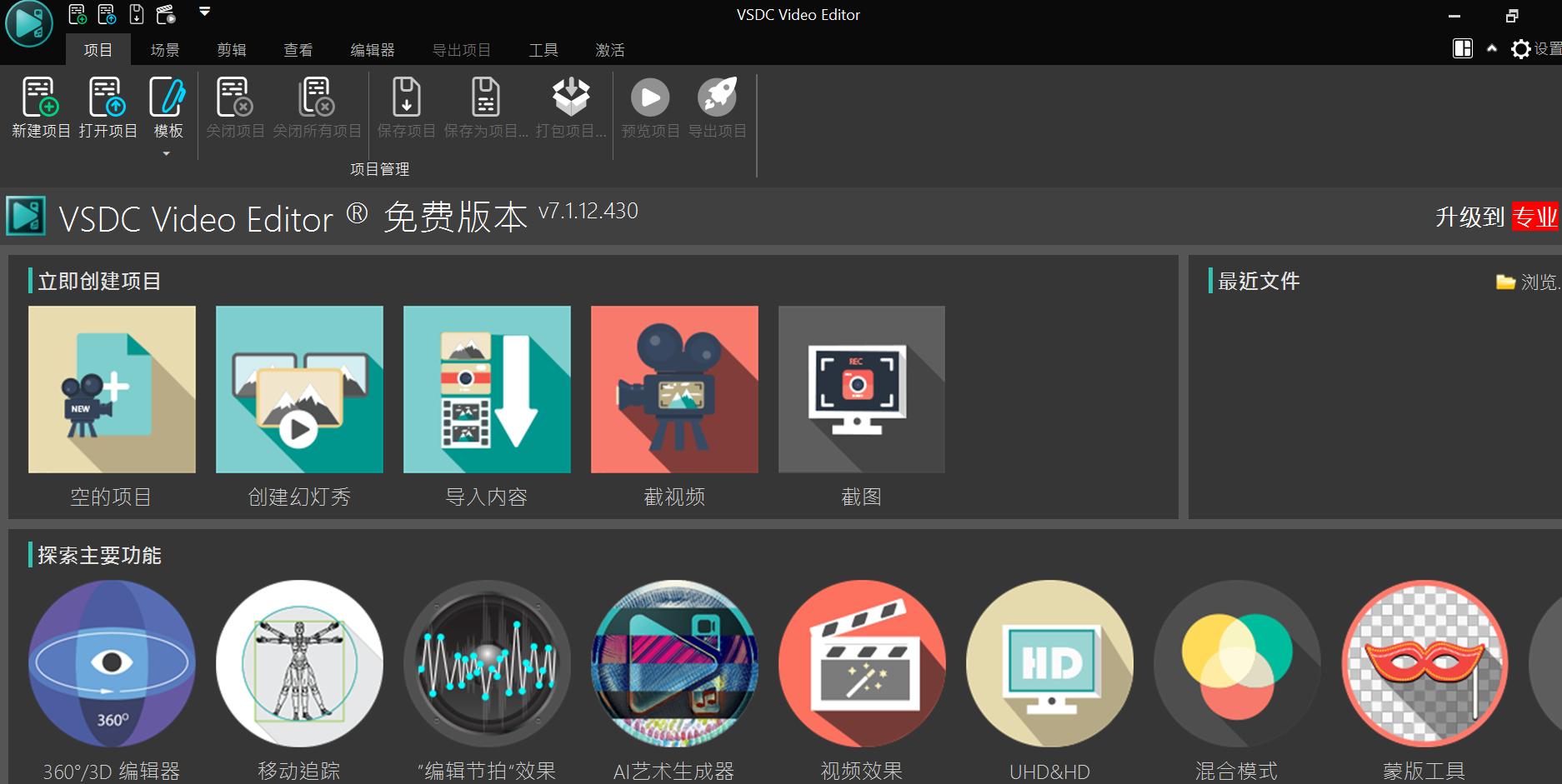Click the 创建幻灯秀 label text

(299, 497)
